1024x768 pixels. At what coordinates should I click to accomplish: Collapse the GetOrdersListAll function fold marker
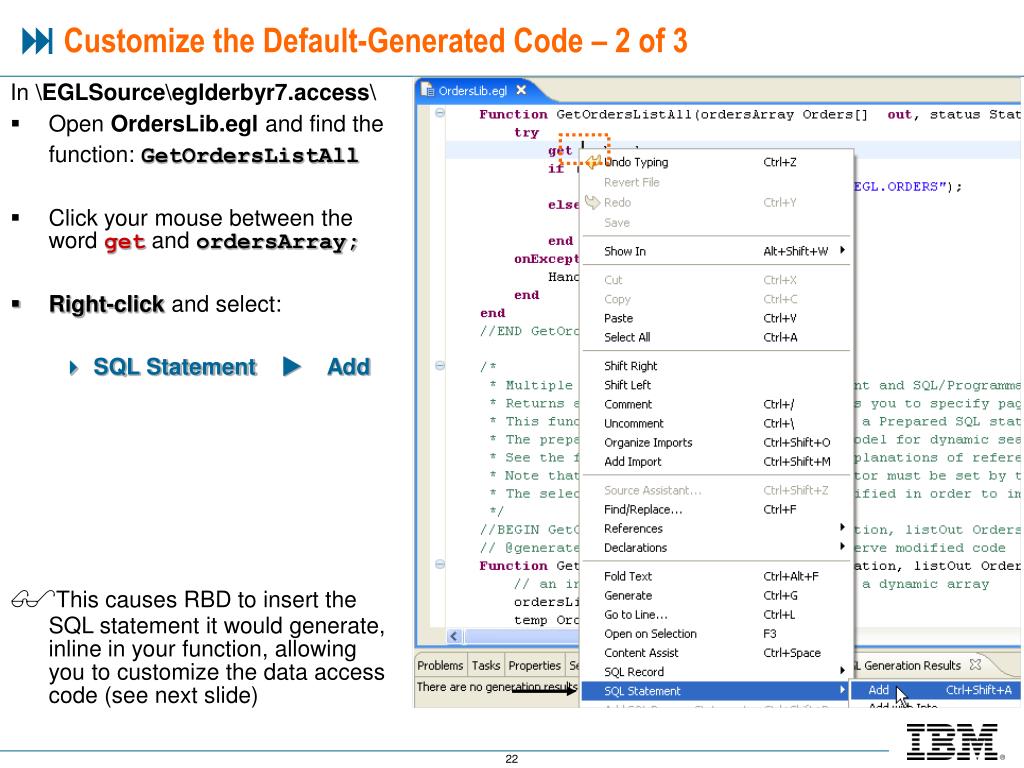point(439,114)
